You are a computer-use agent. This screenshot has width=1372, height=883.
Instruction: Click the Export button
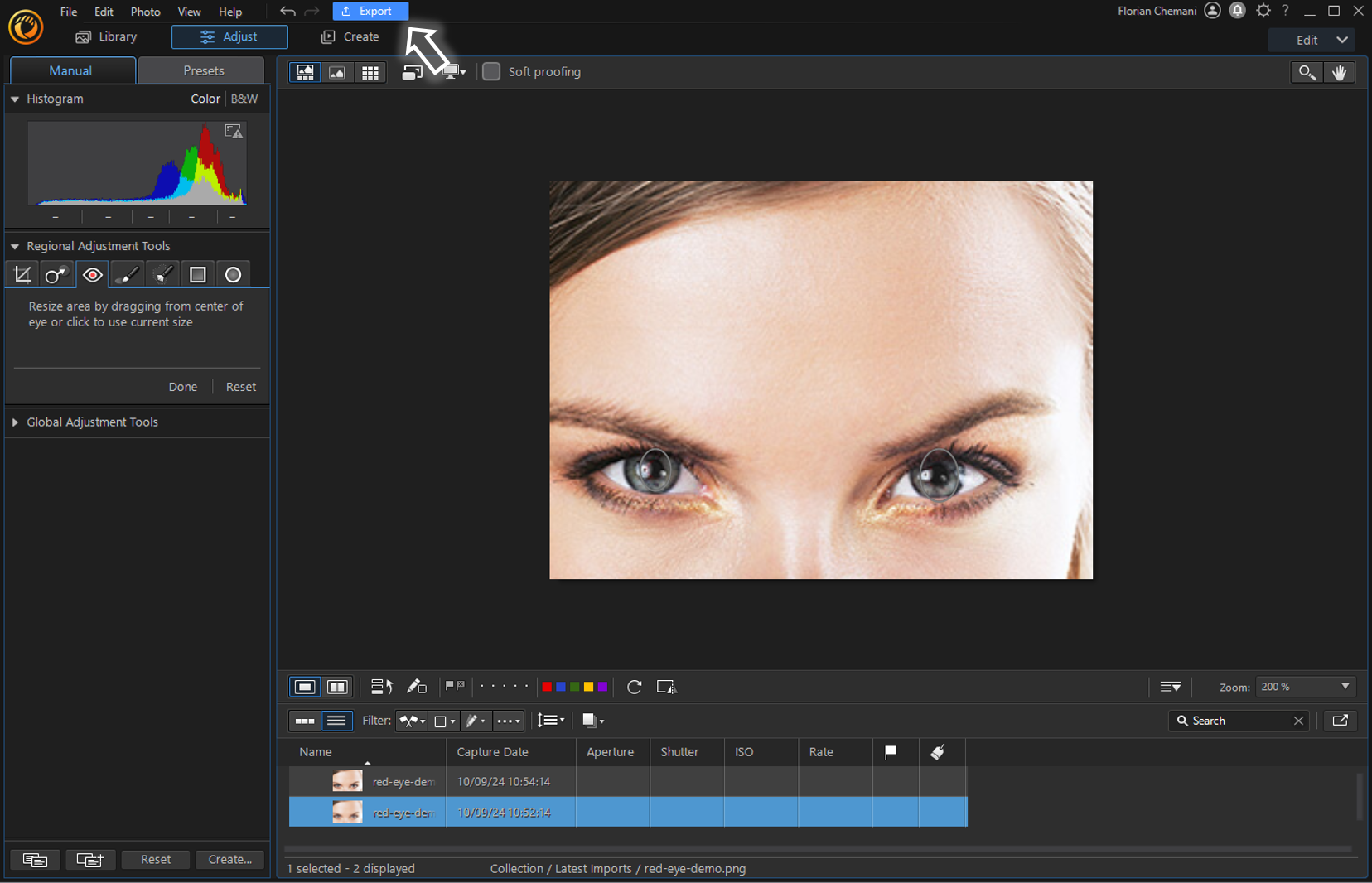[370, 11]
